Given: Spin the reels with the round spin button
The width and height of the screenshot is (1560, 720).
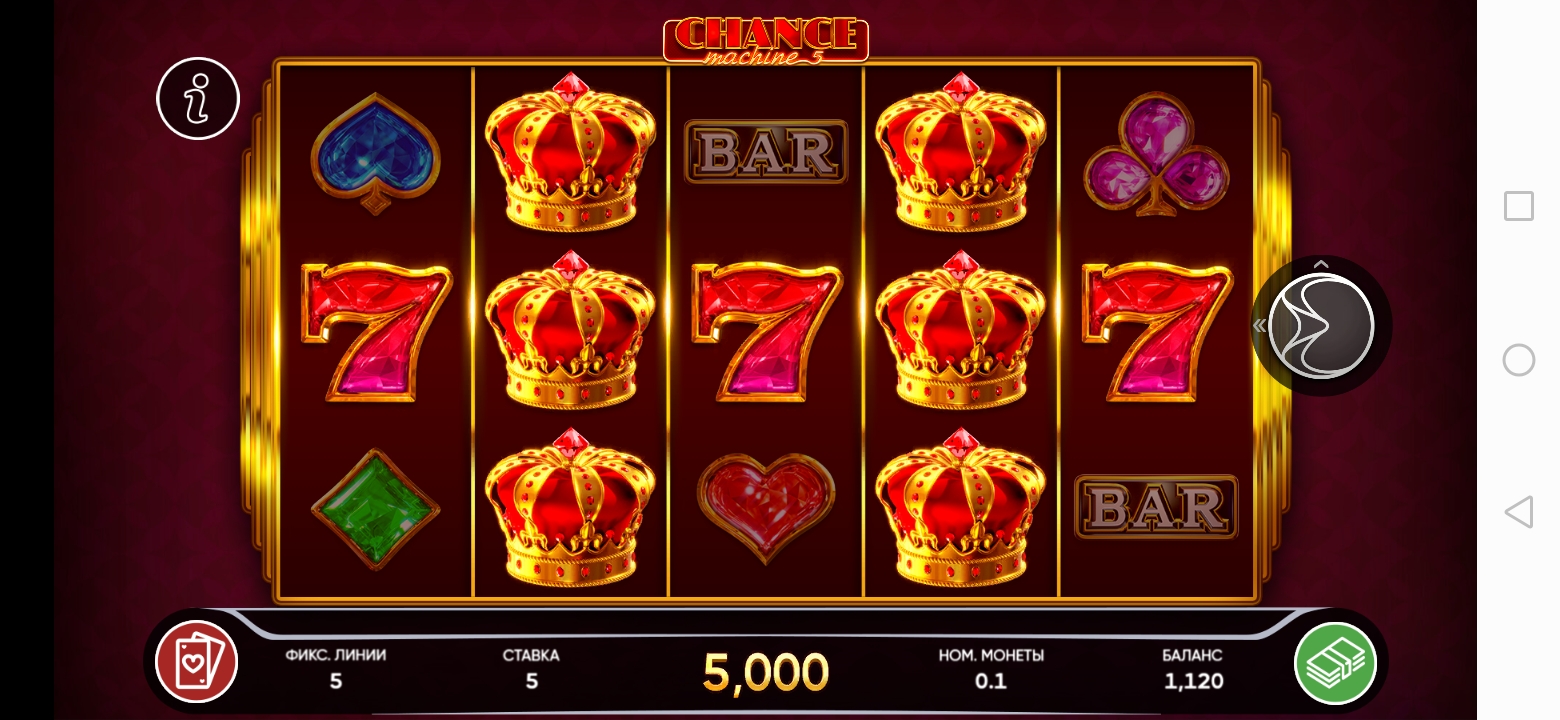Looking at the screenshot, I should click(x=1321, y=325).
